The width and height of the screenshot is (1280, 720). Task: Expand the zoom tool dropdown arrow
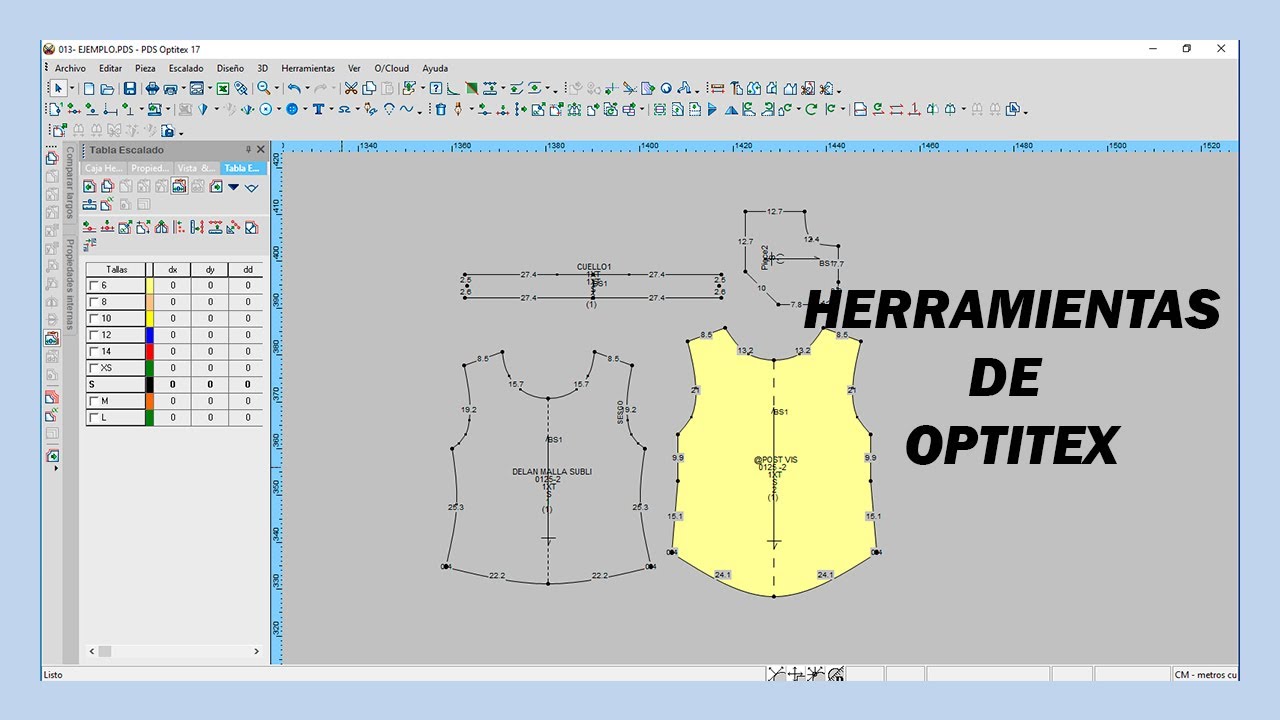[x=276, y=88]
